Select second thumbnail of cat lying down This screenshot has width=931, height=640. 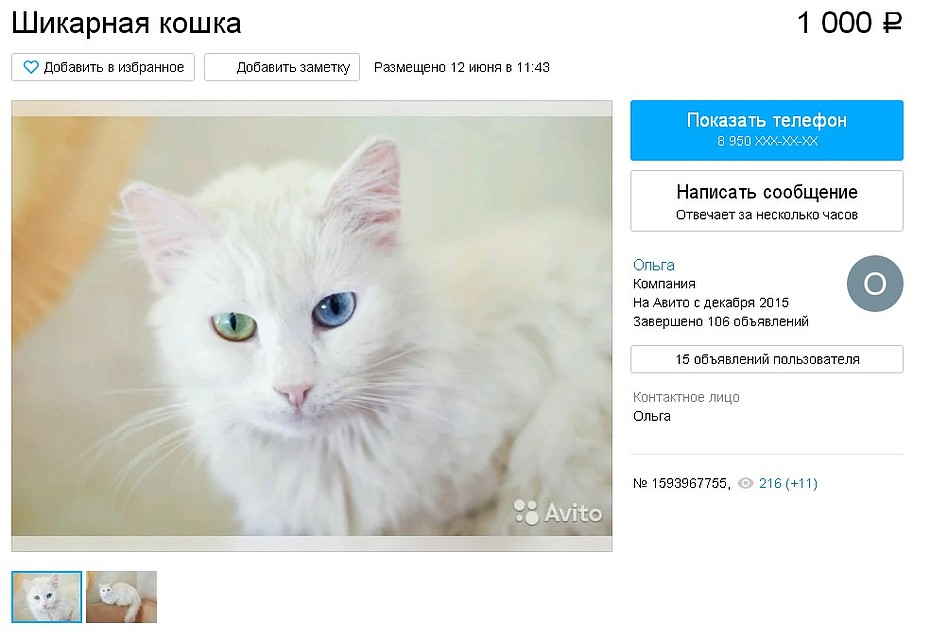point(121,597)
